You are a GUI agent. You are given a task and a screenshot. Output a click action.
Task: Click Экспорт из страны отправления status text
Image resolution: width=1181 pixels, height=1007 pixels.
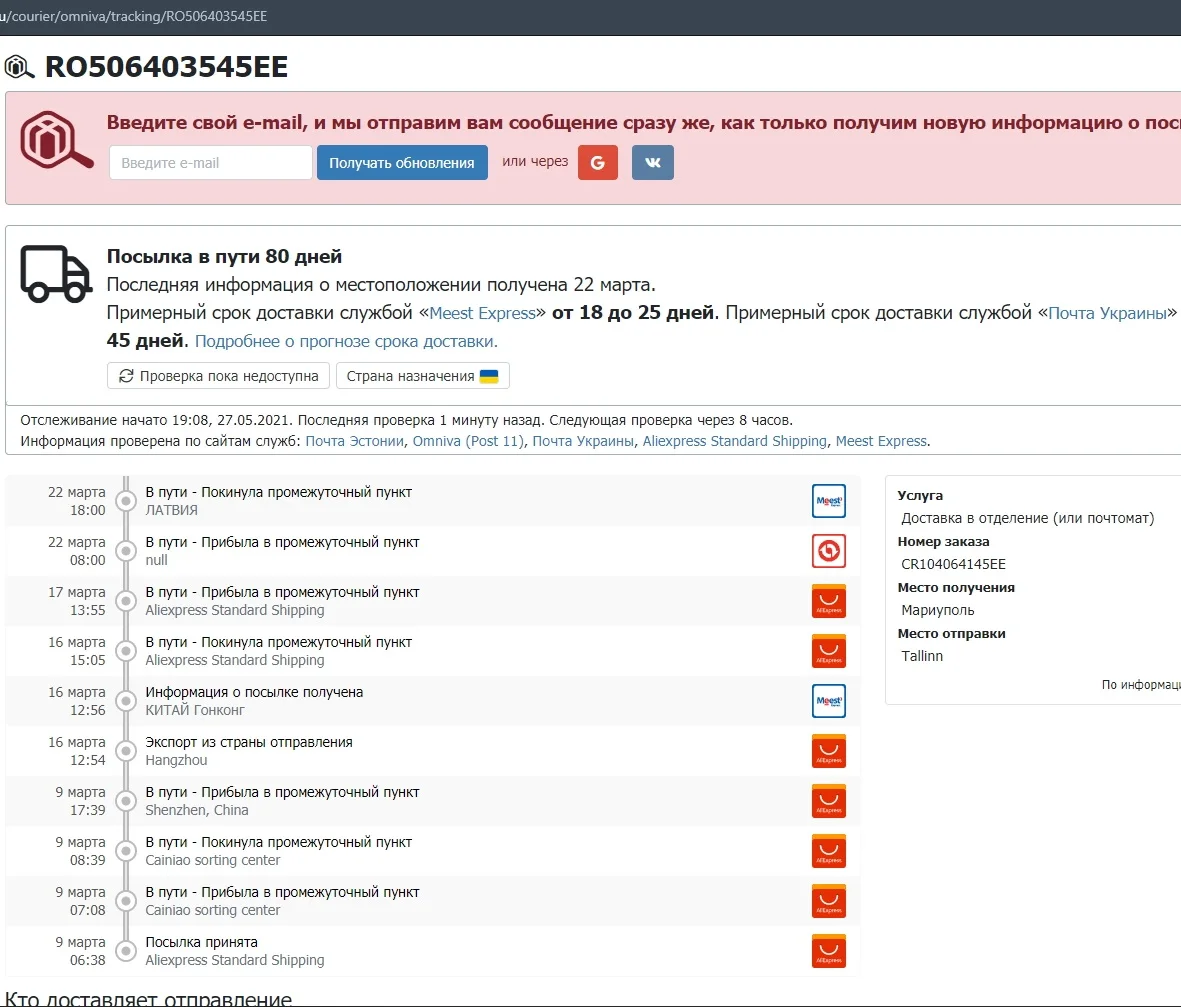[x=249, y=743]
